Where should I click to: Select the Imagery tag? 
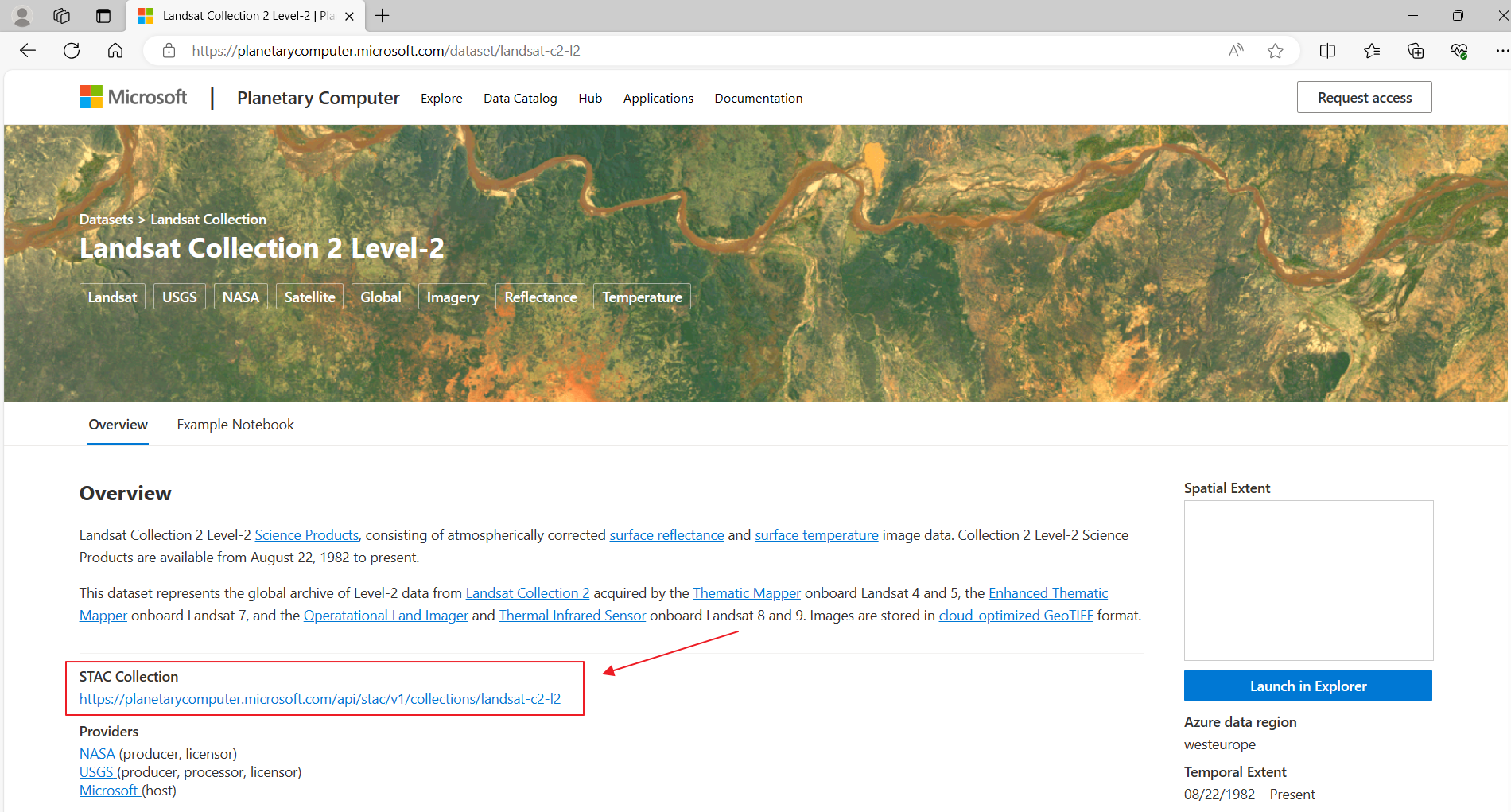[453, 297]
